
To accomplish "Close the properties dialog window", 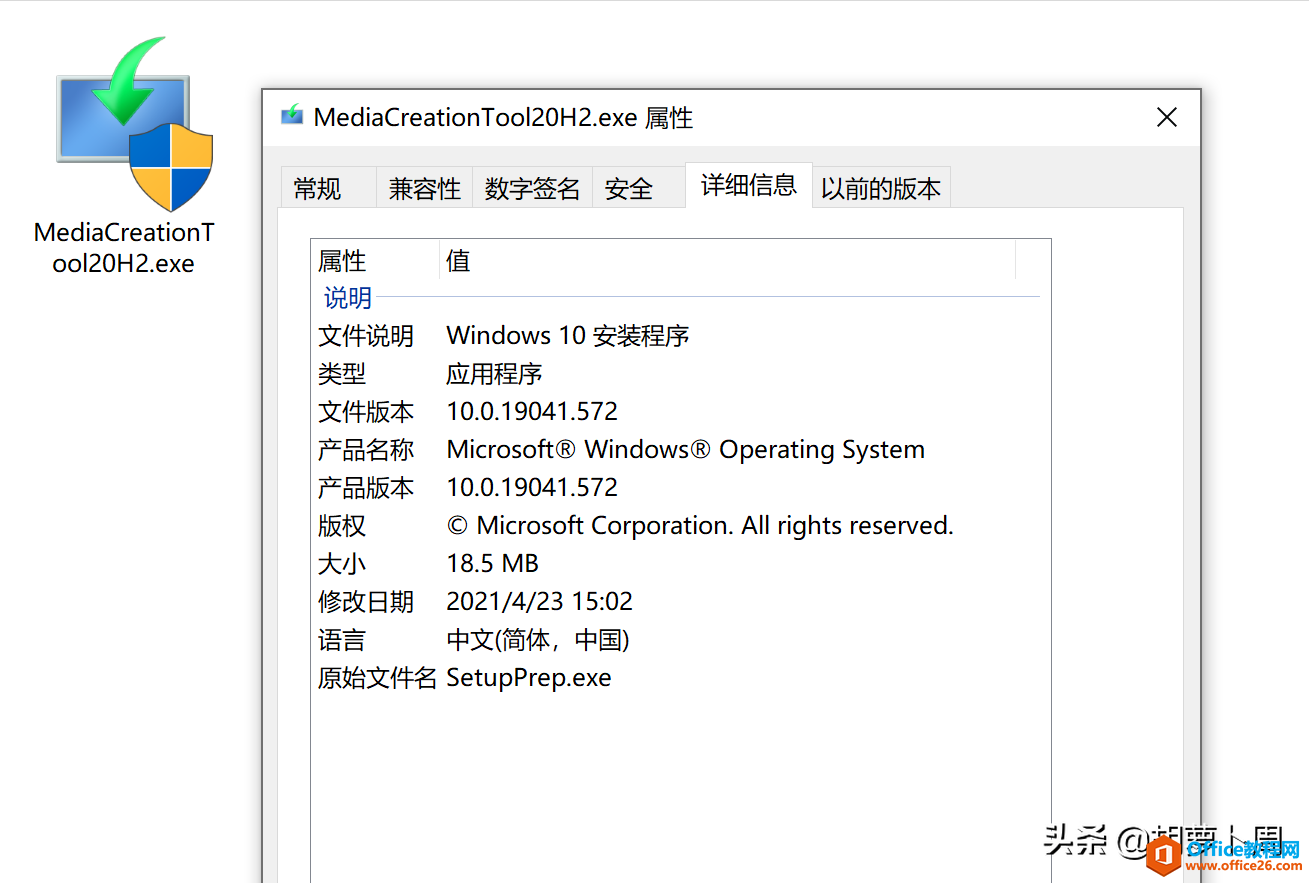I will pyautogui.click(x=1166, y=117).
